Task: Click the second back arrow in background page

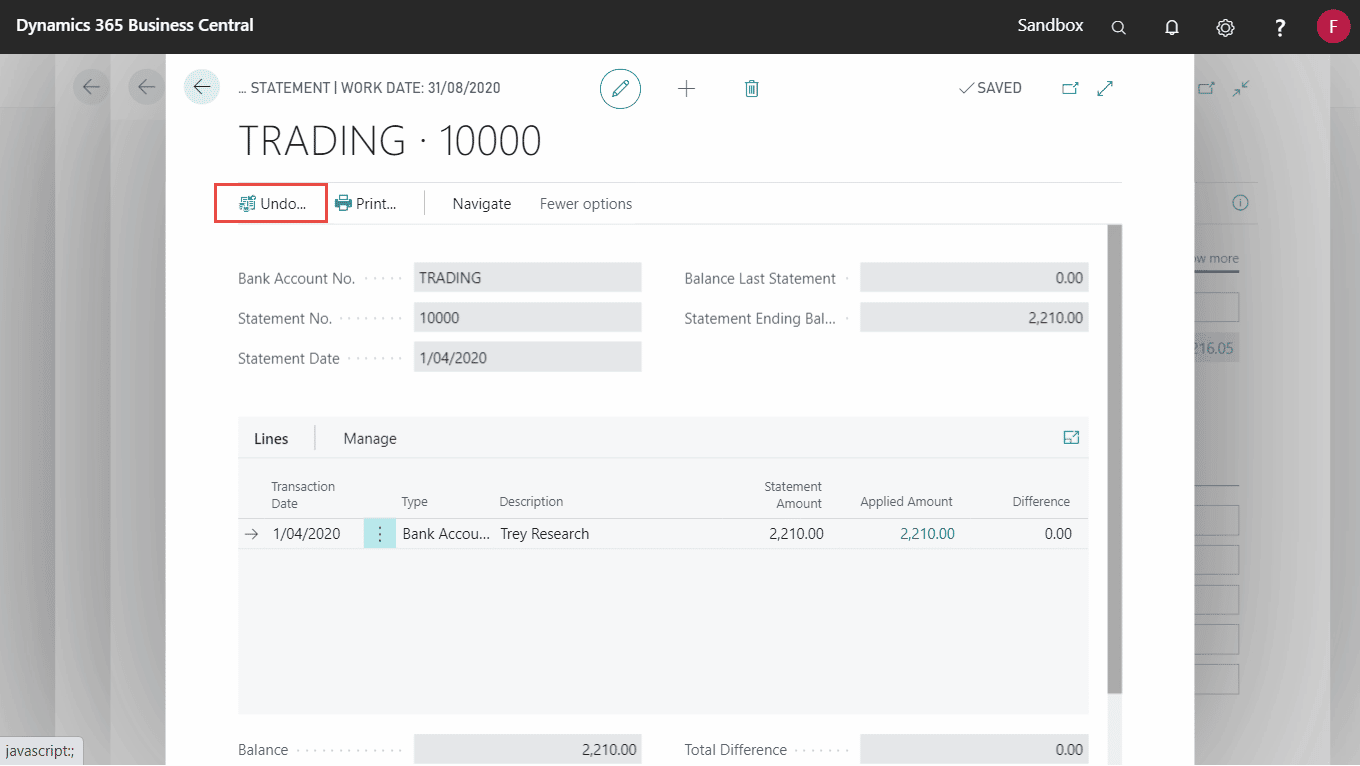Action: point(146,87)
